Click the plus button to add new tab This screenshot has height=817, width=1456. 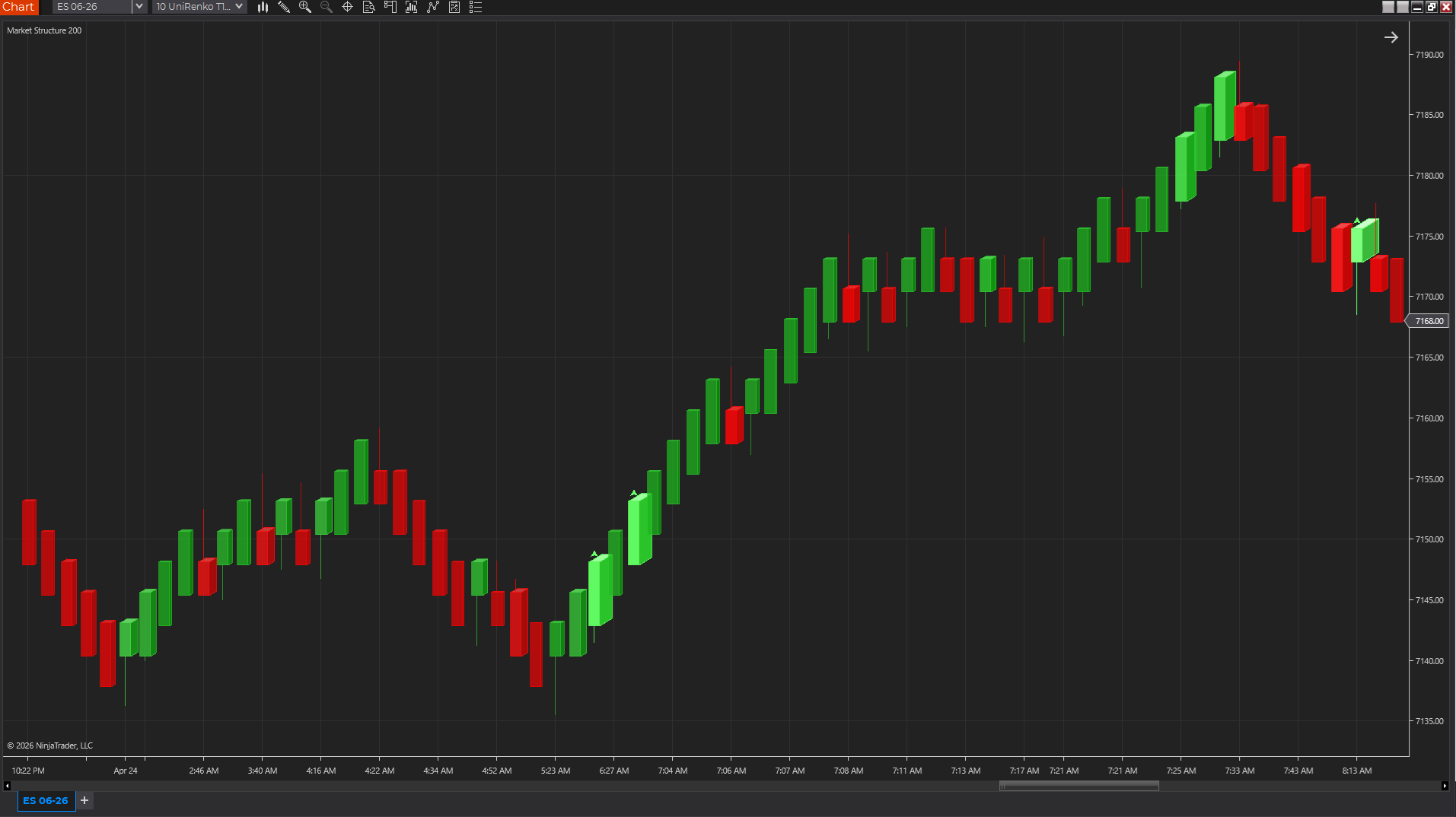click(84, 800)
